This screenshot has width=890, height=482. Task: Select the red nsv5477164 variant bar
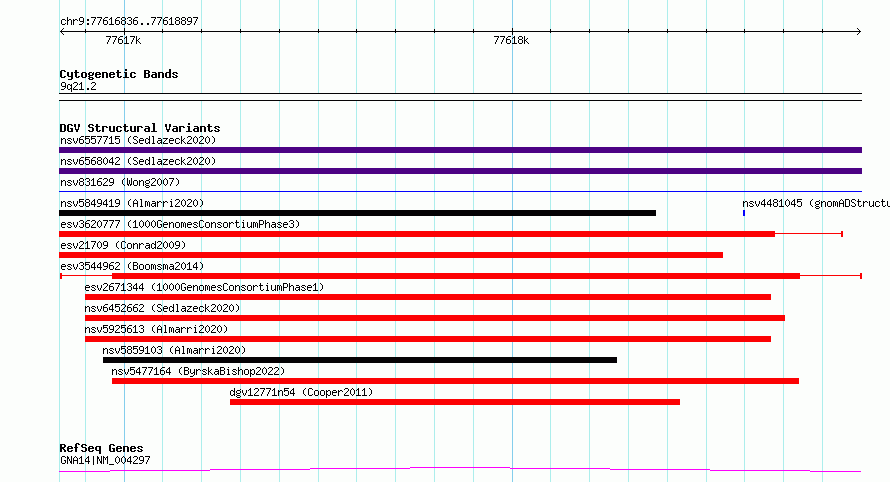(x=455, y=381)
